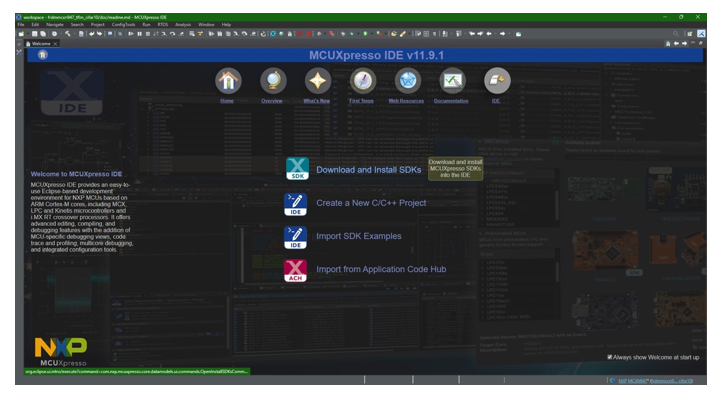725x395 pixels.
Task: Click the Home icon in Welcome header
Action: click(43, 55)
